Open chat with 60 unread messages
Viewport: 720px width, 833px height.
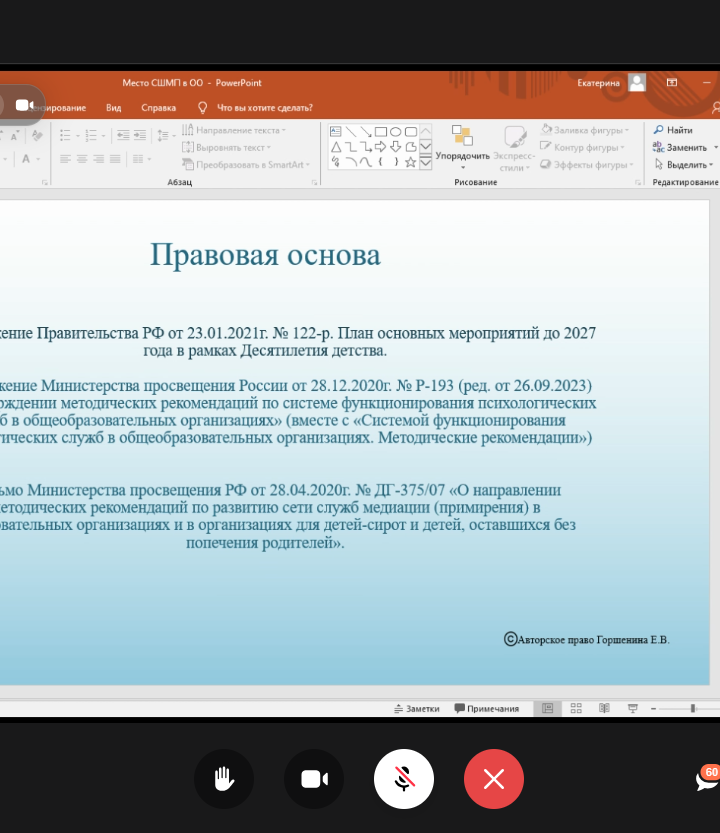point(707,779)
